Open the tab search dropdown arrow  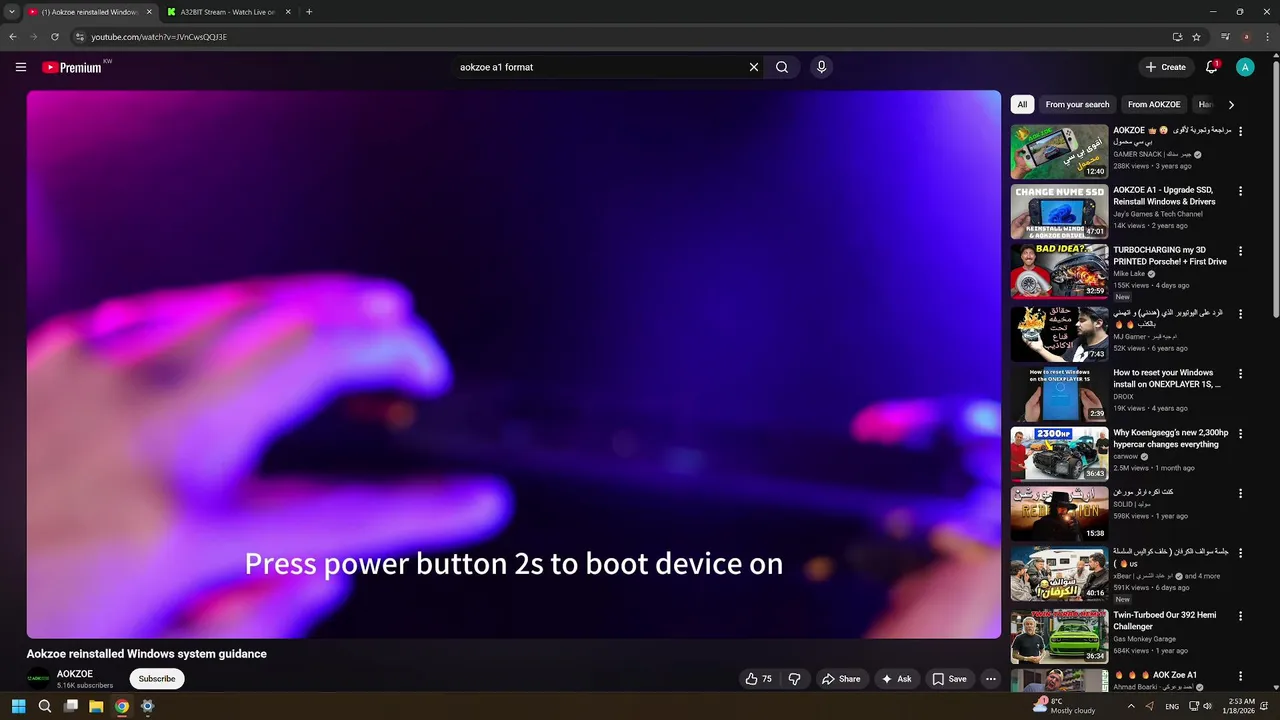point(11,12)
